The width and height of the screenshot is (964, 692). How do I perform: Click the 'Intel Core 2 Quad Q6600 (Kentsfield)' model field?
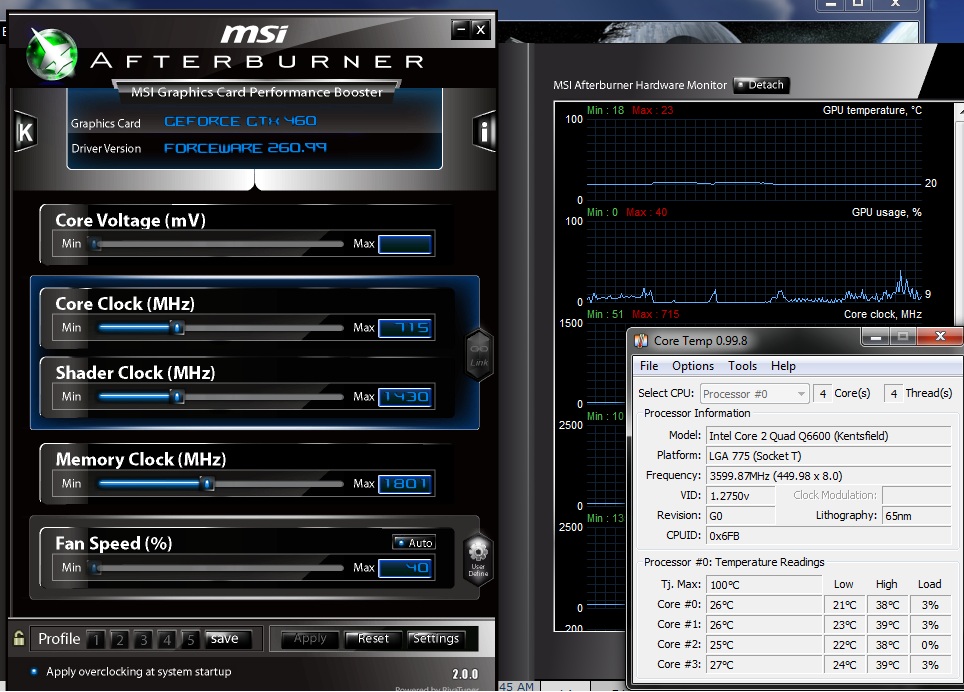pos(829,436)
